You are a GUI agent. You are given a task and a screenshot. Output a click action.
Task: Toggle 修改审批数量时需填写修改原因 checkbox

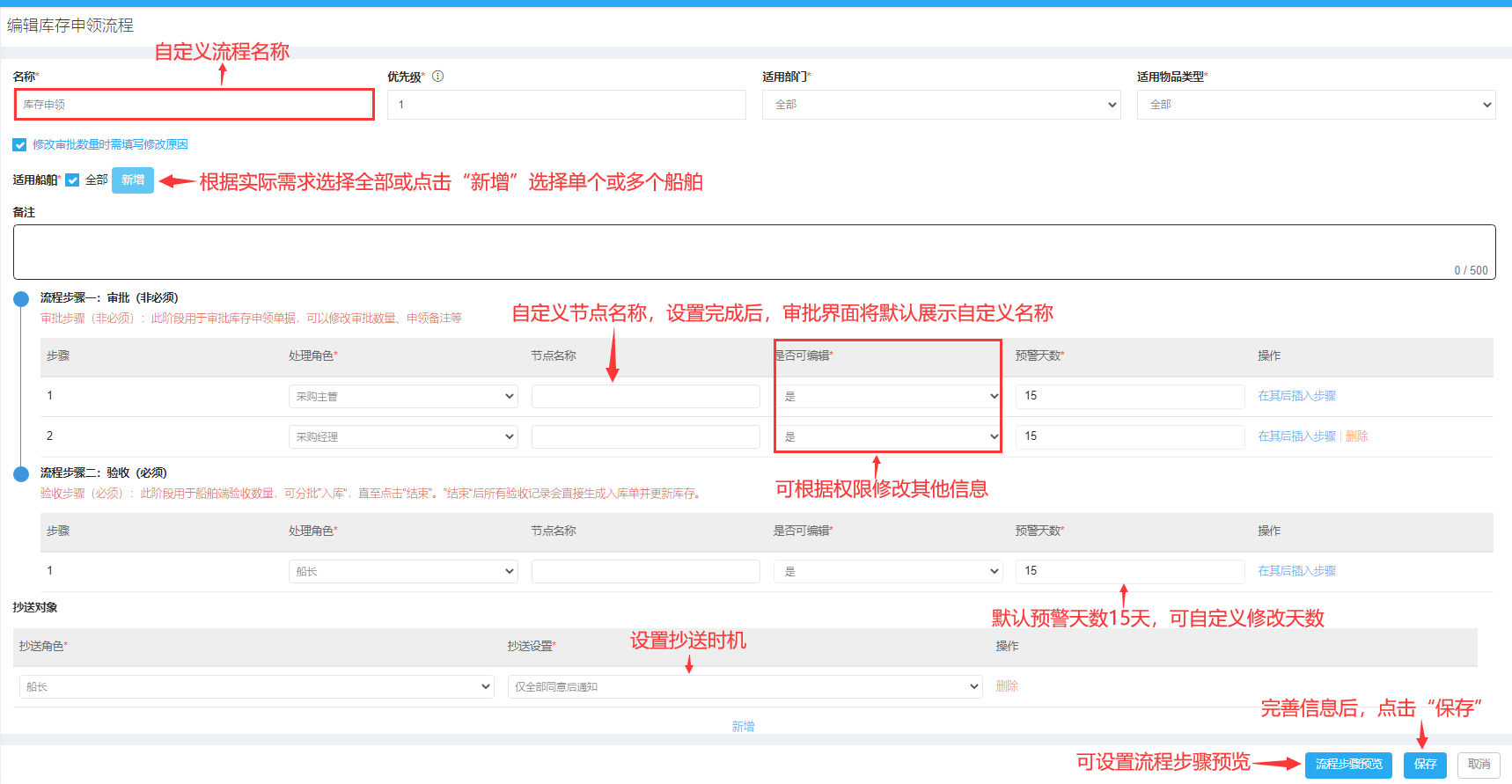[19, 144]
